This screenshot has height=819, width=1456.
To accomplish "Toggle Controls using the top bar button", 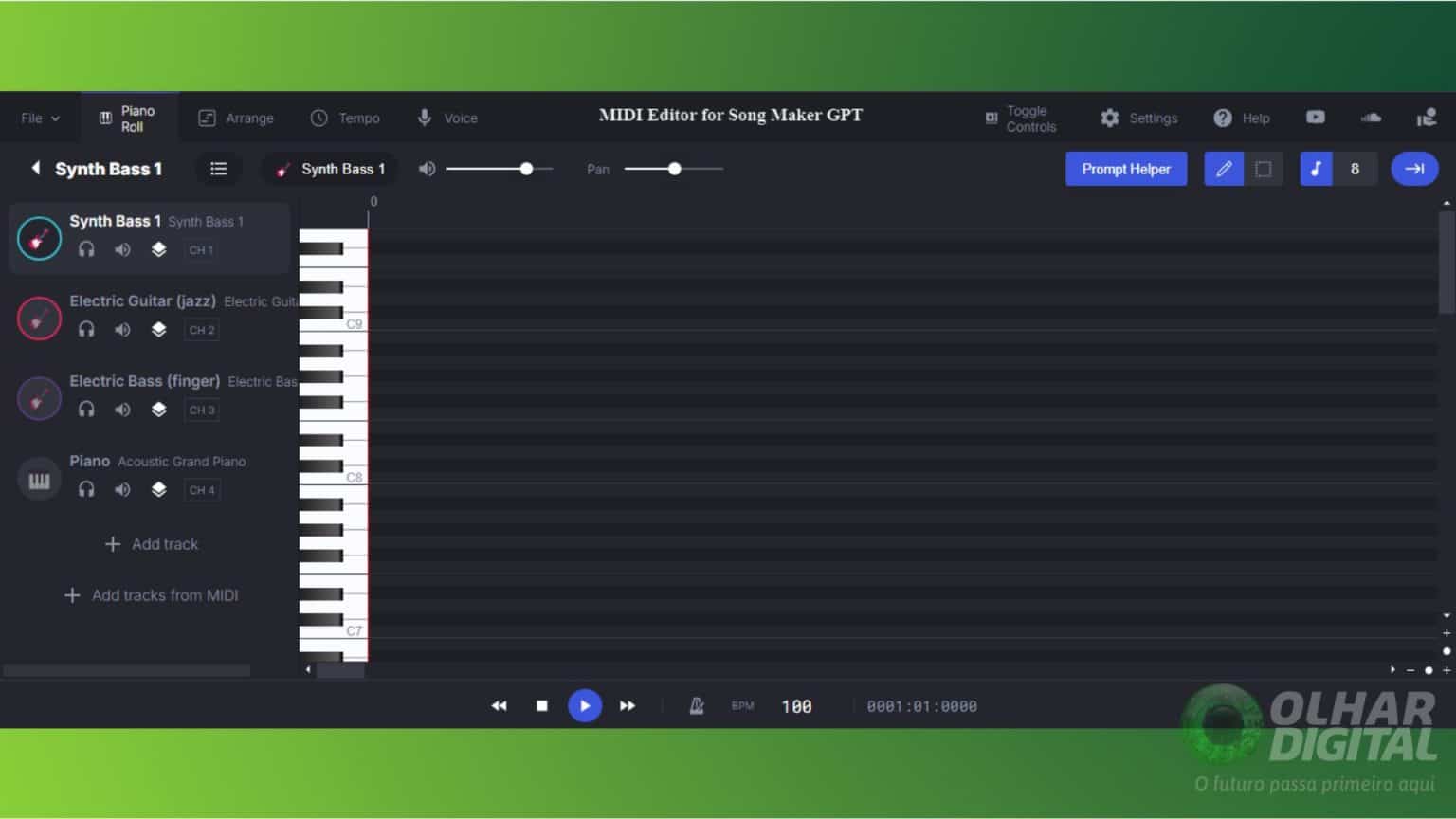I will tap(1019, 117).
